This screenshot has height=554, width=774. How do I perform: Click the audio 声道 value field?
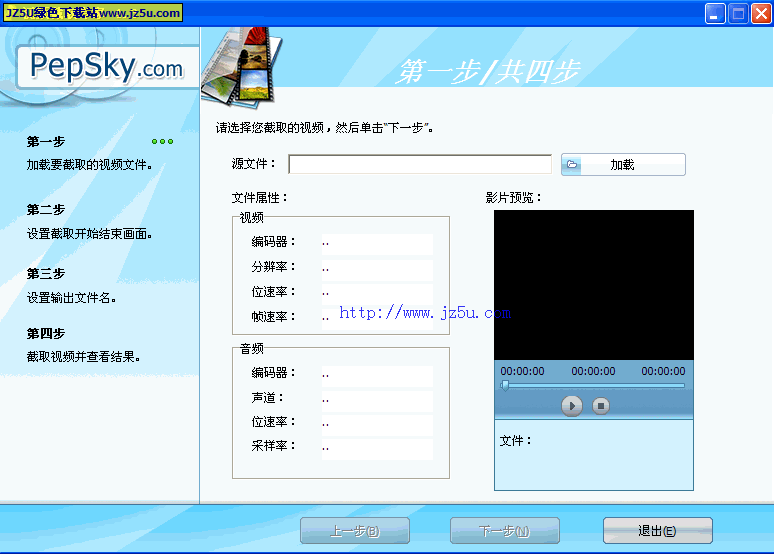[x=377, y=400]
